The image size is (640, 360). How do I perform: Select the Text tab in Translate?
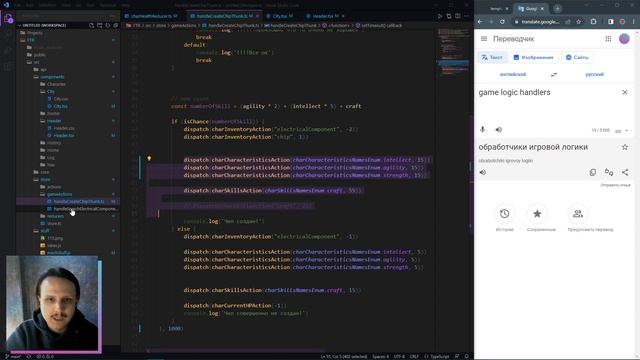[x=492, y=58]
